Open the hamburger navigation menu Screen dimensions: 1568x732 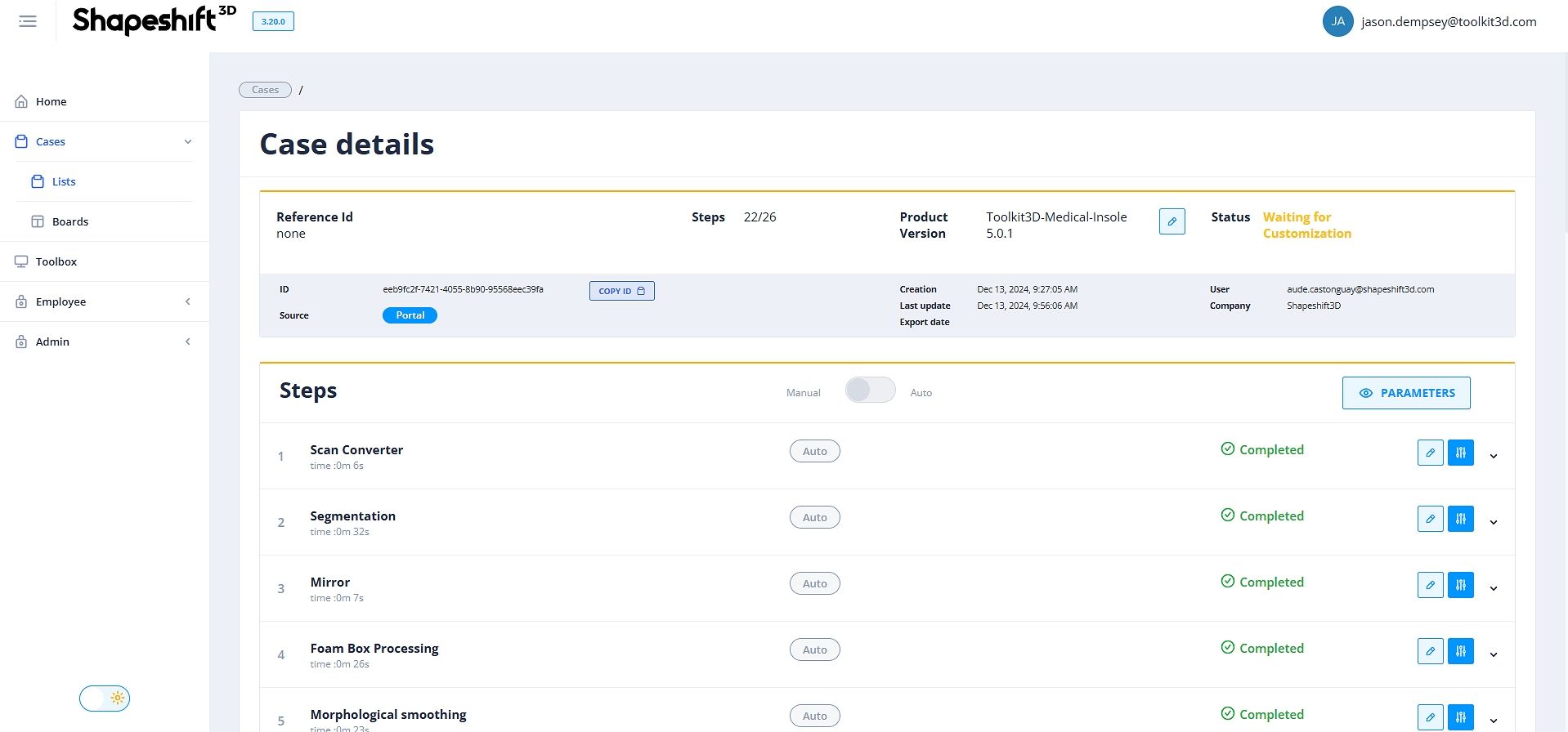click(x=28, y=22)
